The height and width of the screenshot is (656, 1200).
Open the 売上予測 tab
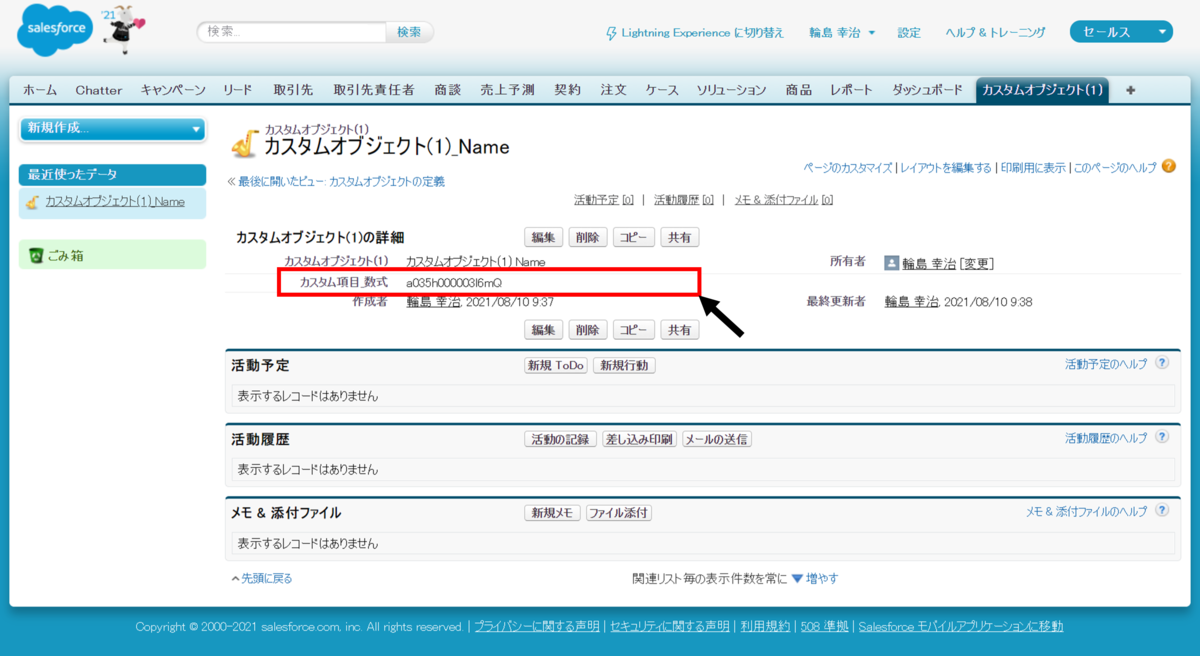coord(507,90)
